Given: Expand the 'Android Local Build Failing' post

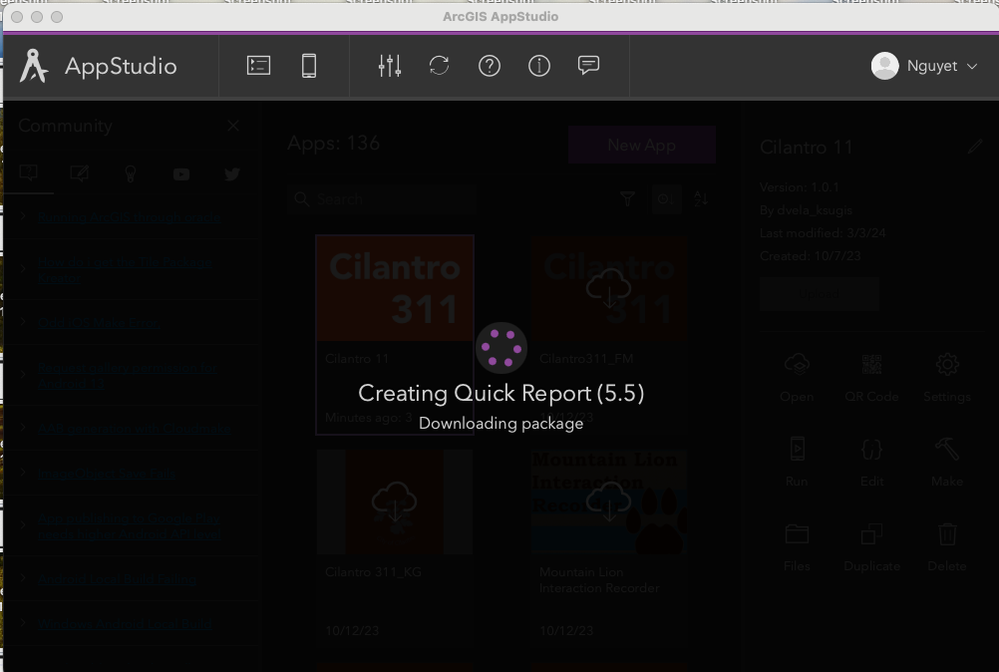Looking at the screenshot, I should pos(23,578).
